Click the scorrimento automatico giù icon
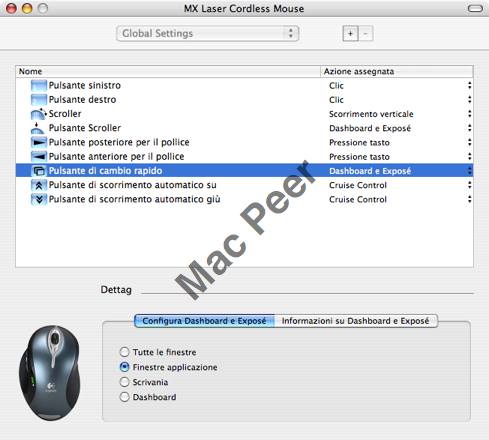489x440 pixels. tap(39, 199)
